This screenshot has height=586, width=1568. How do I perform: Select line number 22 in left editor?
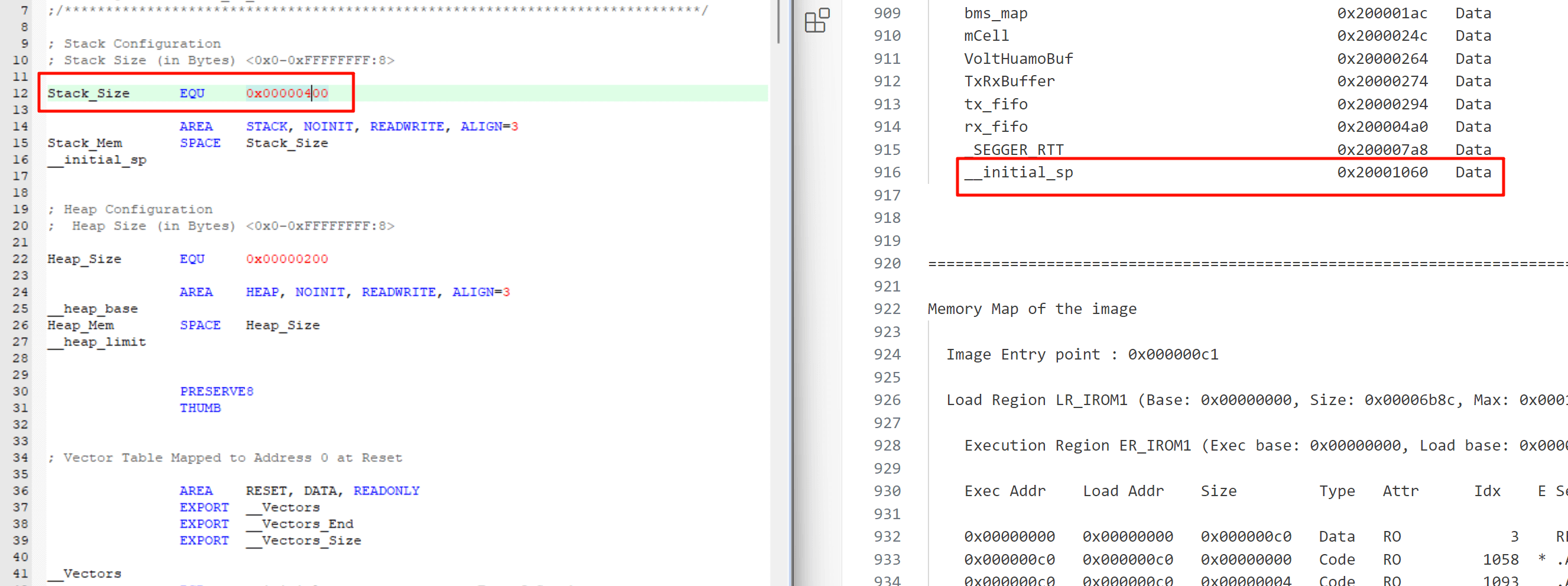click(x=21, y=259)
